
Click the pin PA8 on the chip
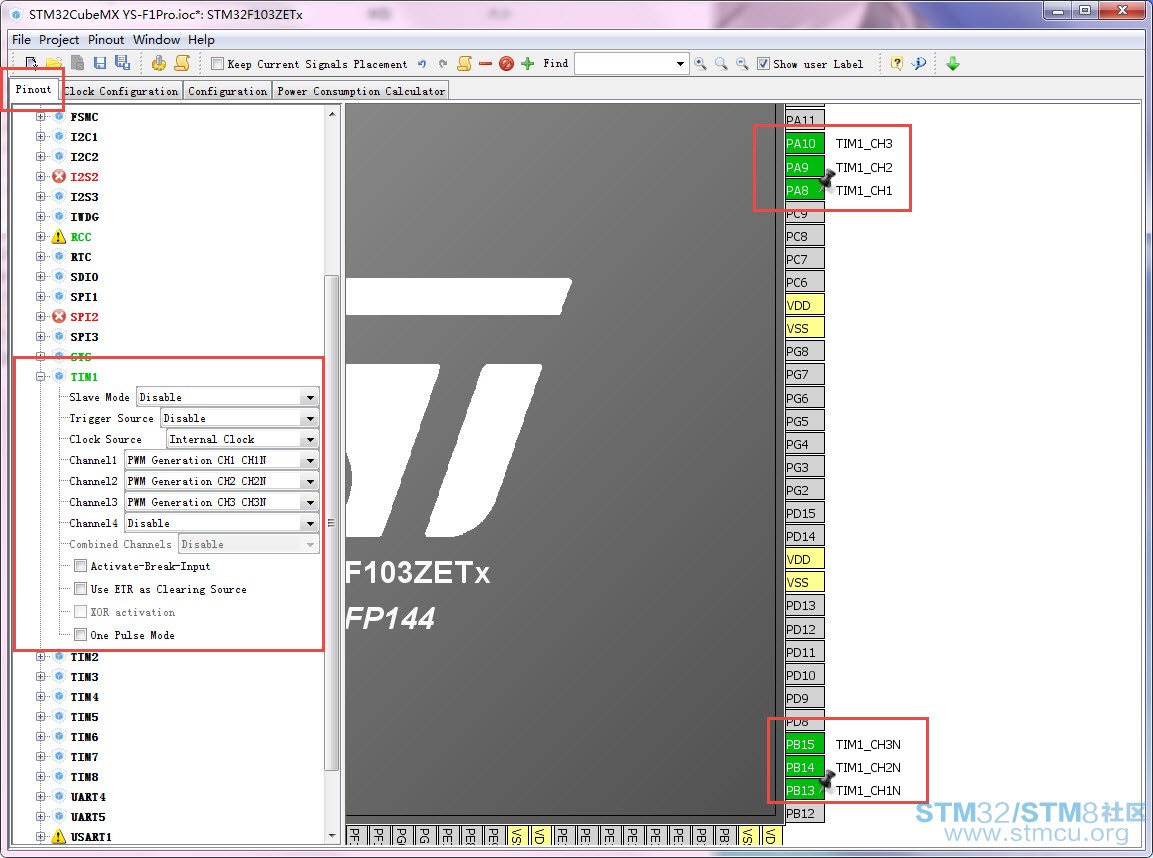pos(804,190)
